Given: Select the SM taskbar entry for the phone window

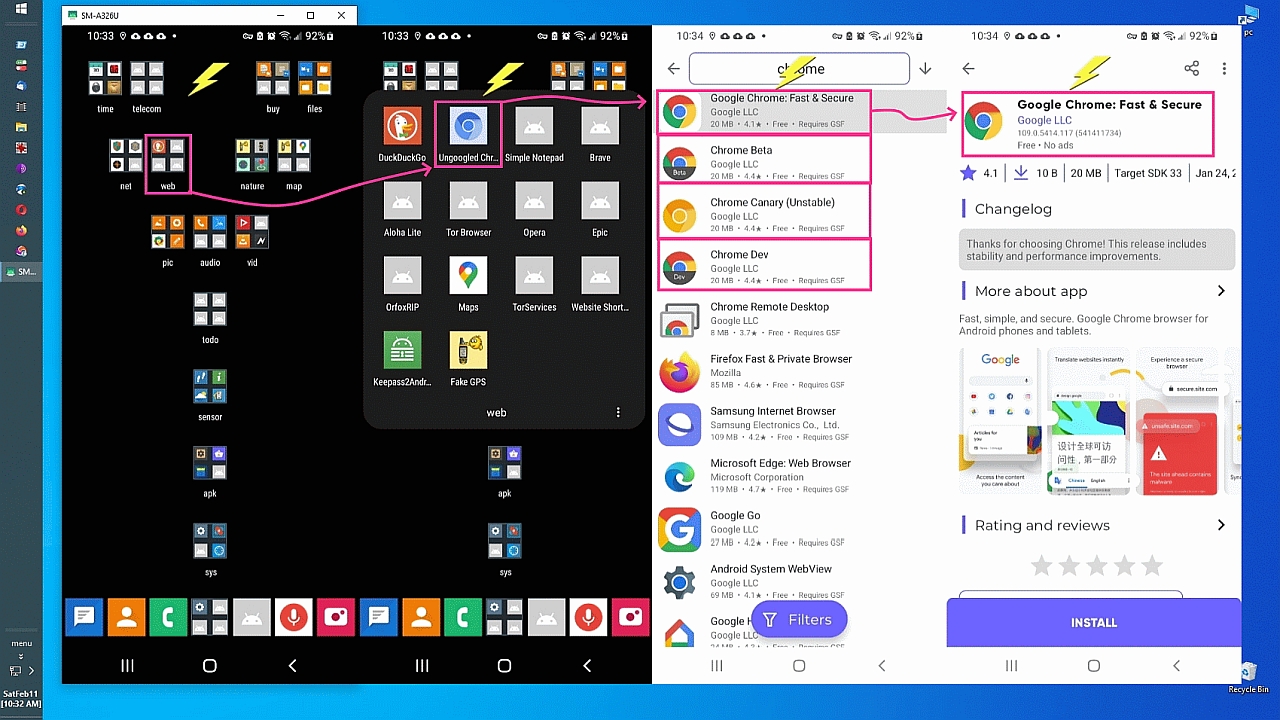Looking at the screenshot, I should [21, 272].
